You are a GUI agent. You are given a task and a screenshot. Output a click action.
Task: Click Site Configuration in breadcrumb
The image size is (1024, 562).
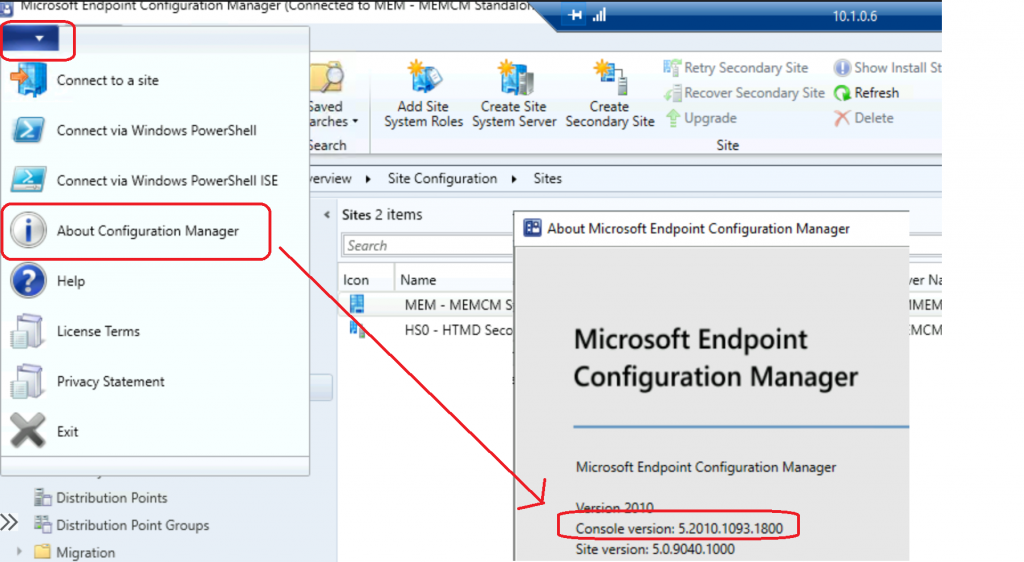click(x=442, y=179)
